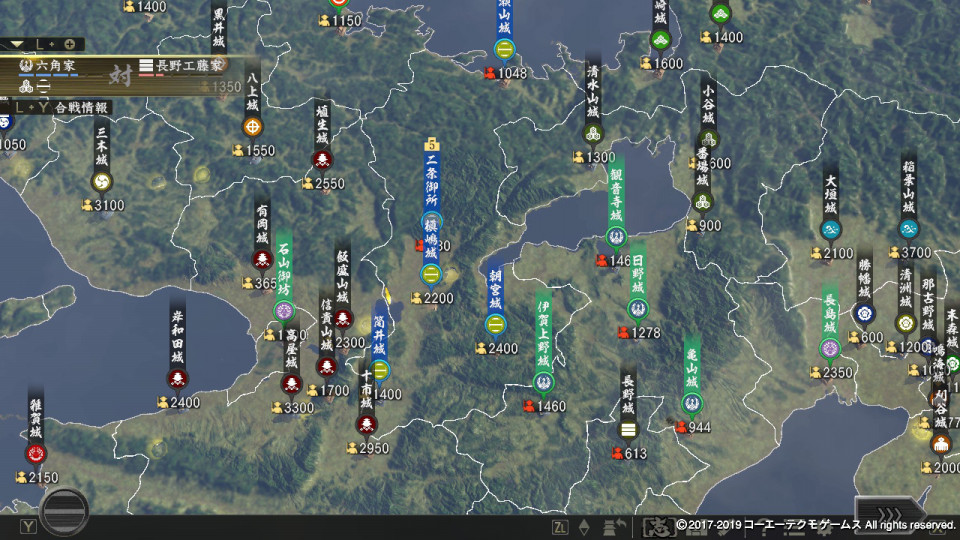Image resolution: width=960 pixels, height=540 pixels.
Task: Click the 有岡城 red crest marker
Action: tap(263, 259)
